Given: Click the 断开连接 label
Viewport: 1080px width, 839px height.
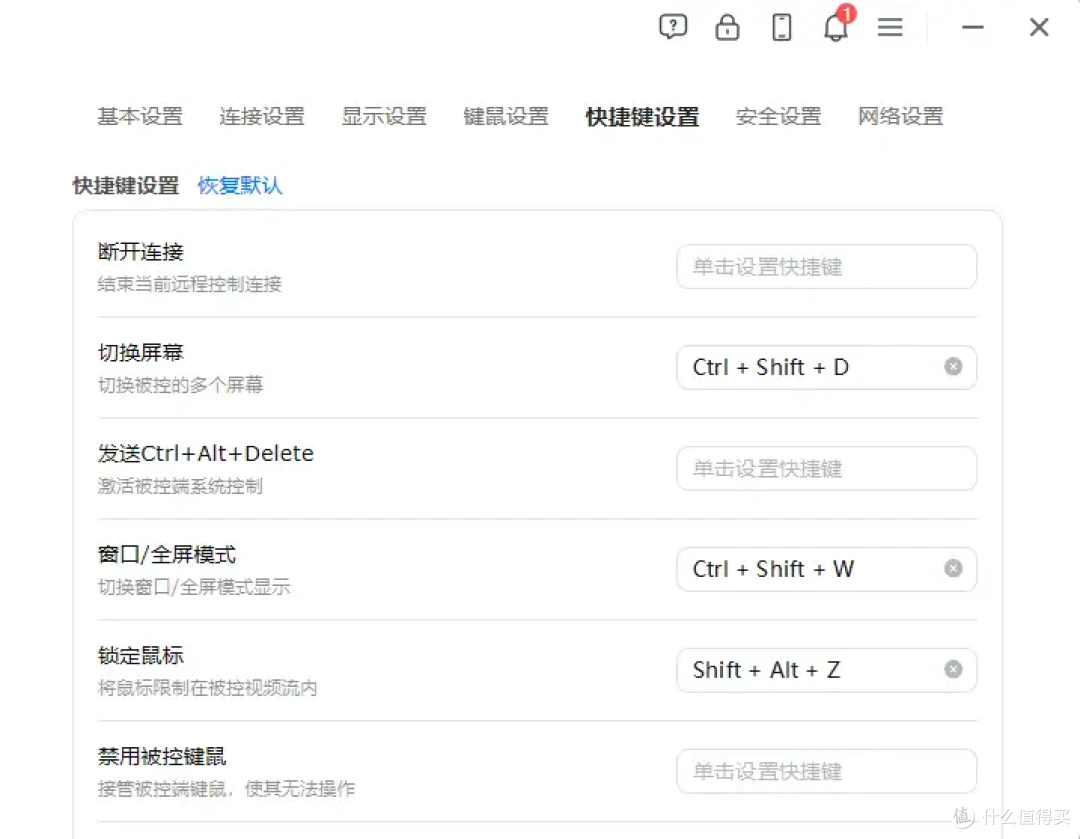Looking at the screenshot, I should coord(141,252).
